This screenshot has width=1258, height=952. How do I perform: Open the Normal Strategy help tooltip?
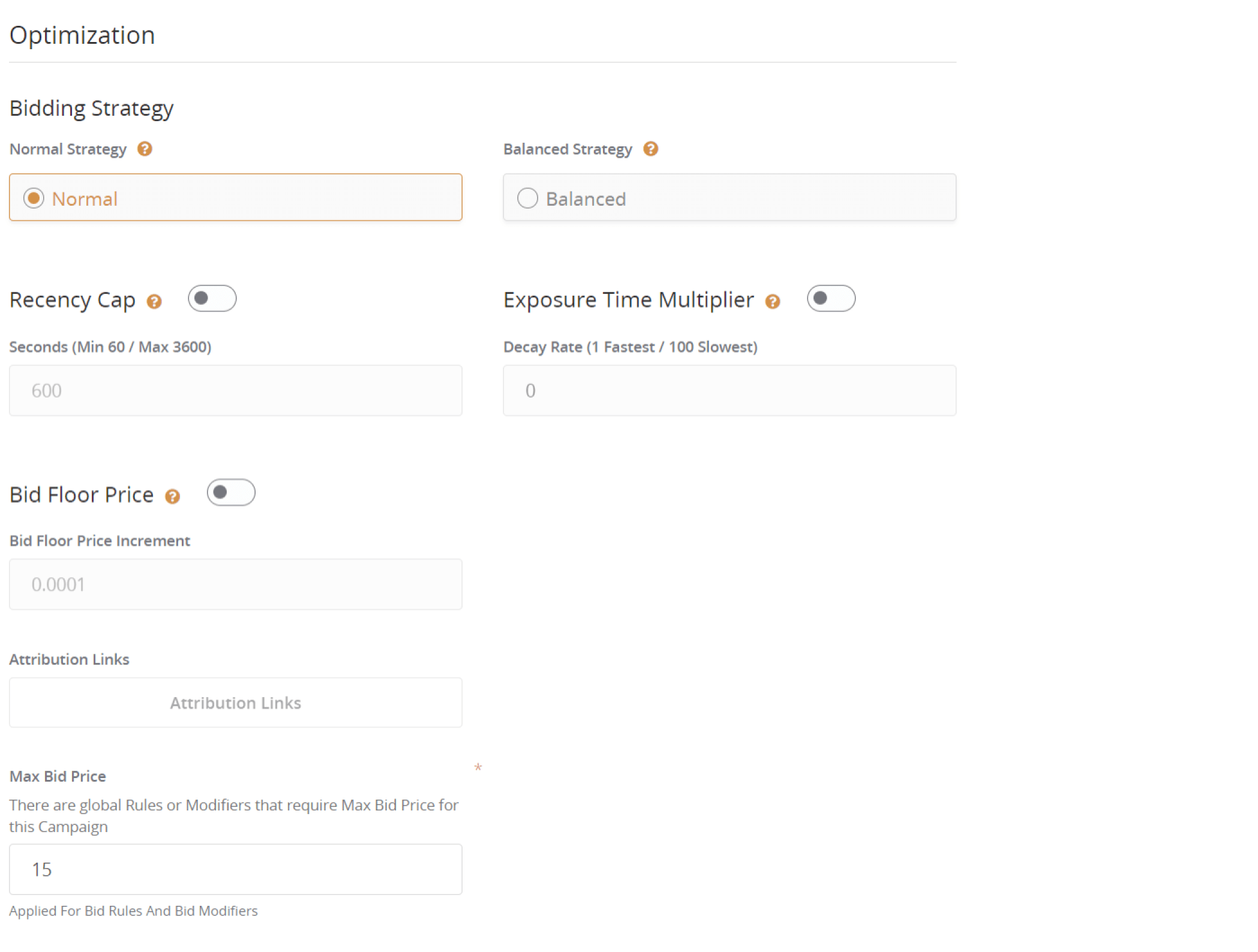click(145, 149)
